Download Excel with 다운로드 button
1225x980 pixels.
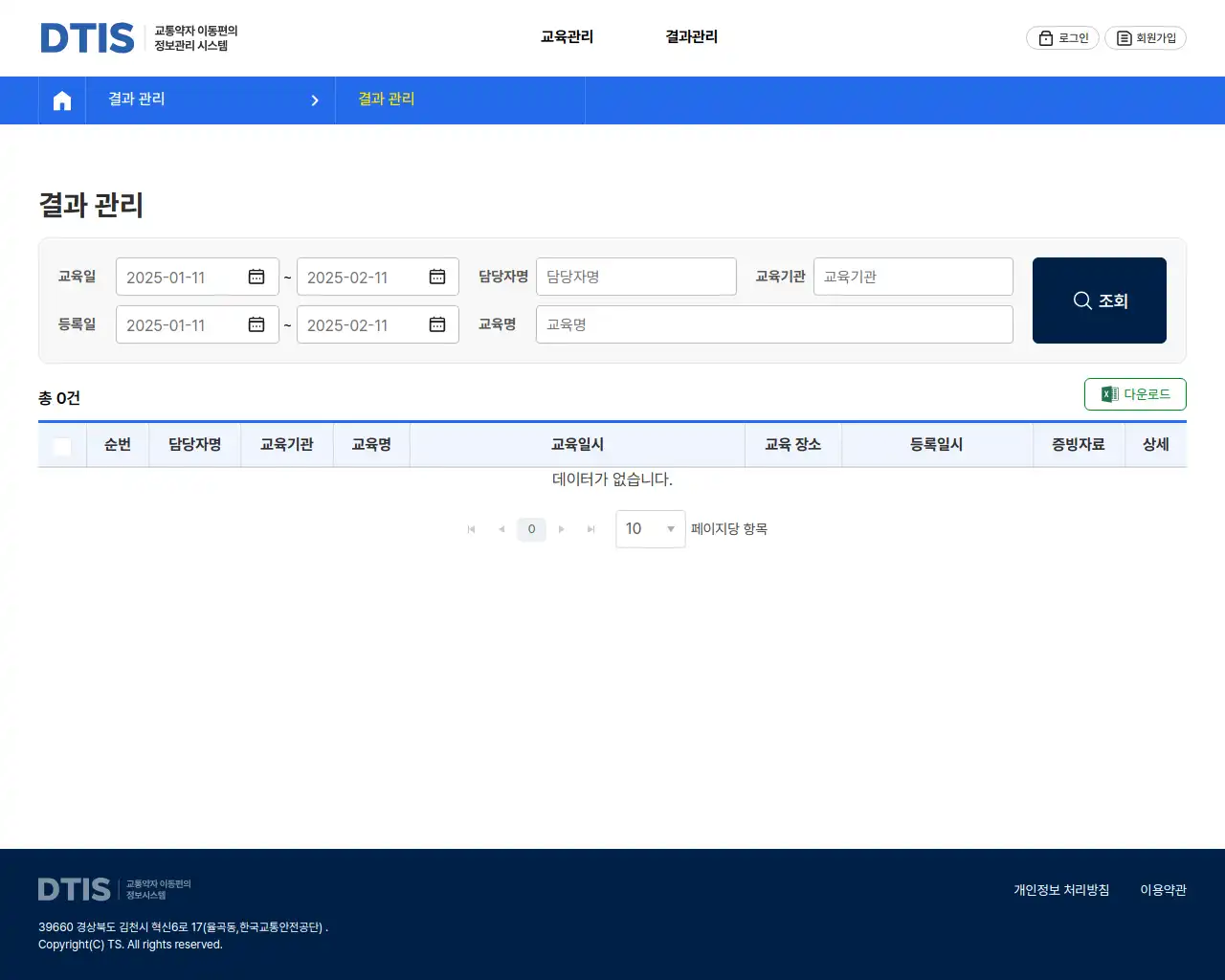1135,394
